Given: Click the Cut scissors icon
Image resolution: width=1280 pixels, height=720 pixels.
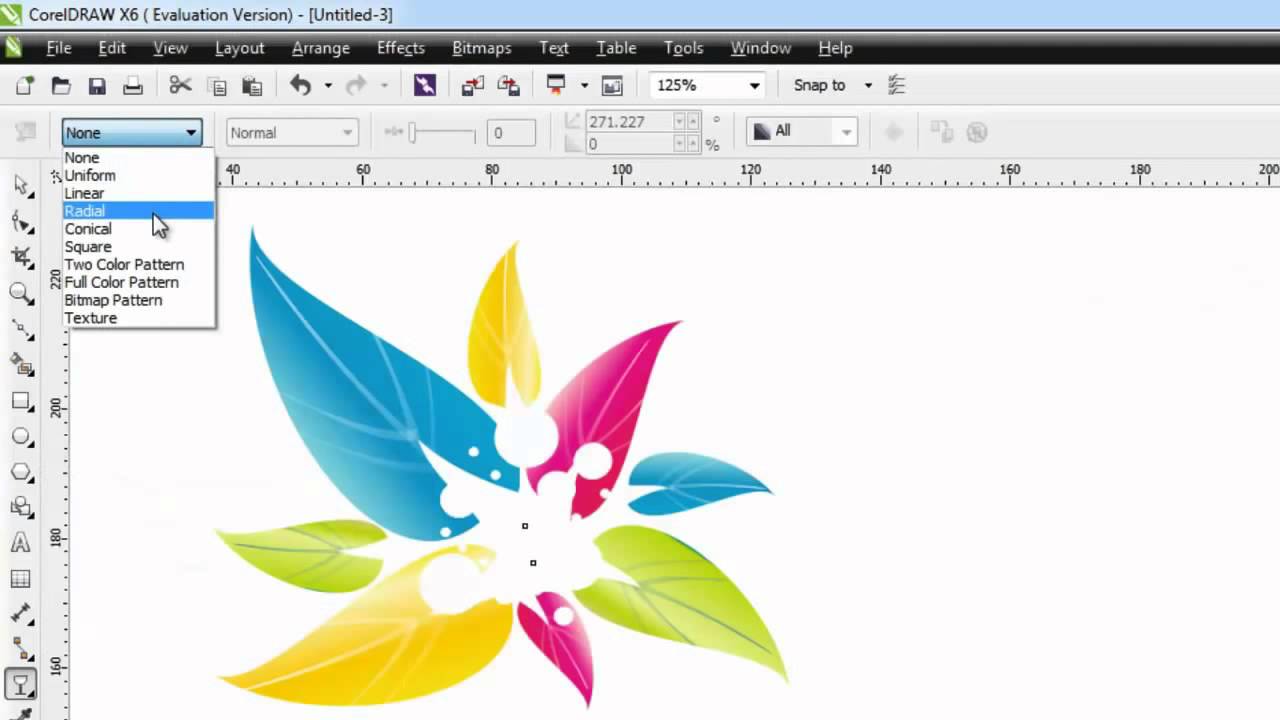Looking at the screenshot, I should (x=180, y=86).
